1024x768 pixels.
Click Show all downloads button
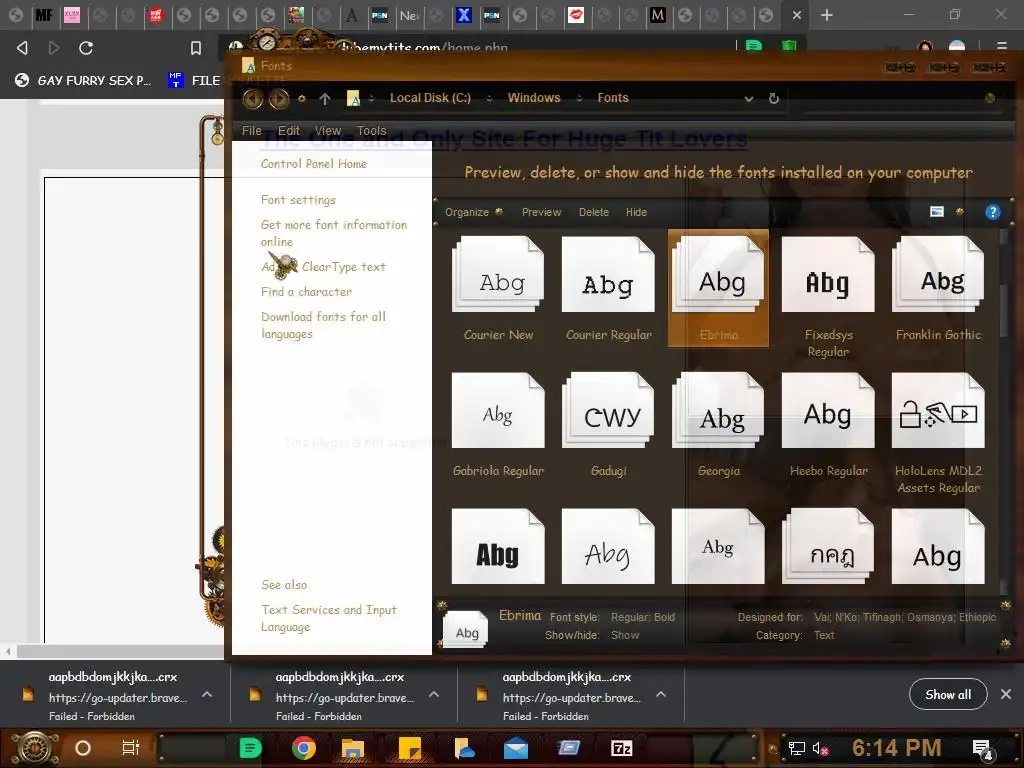(x=948, y=694)
